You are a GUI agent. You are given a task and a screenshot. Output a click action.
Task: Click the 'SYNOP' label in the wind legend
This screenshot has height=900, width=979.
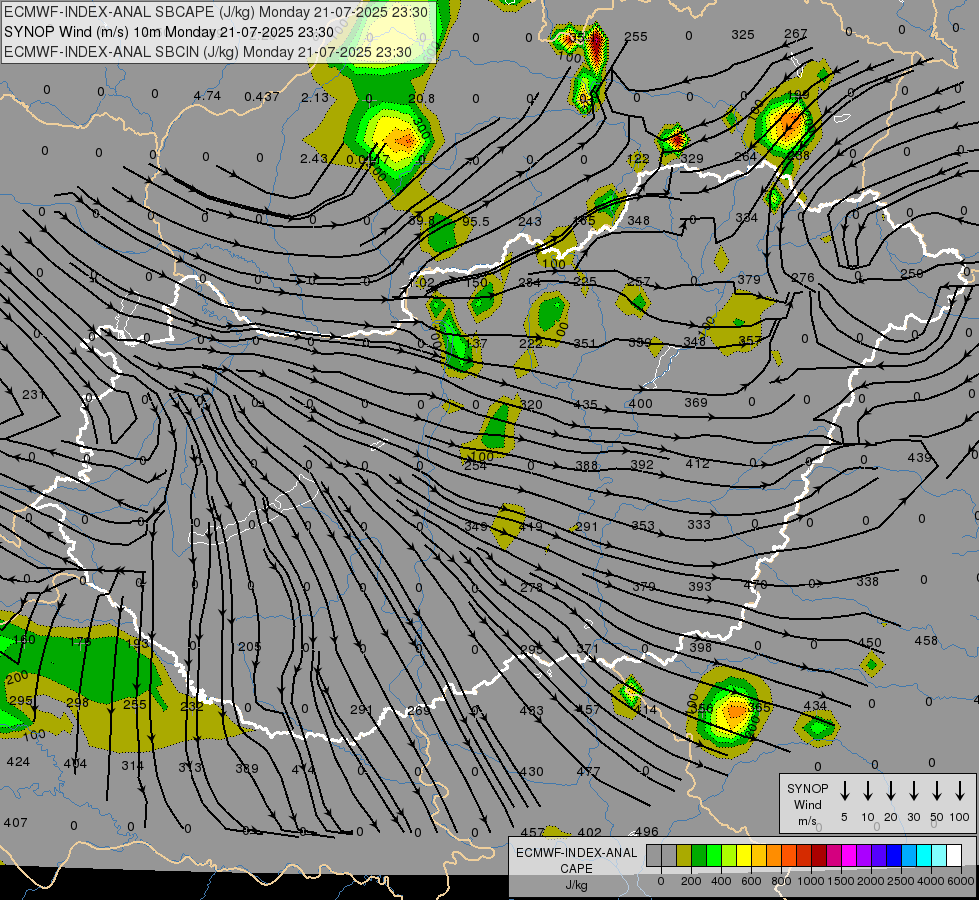(807, 789)
